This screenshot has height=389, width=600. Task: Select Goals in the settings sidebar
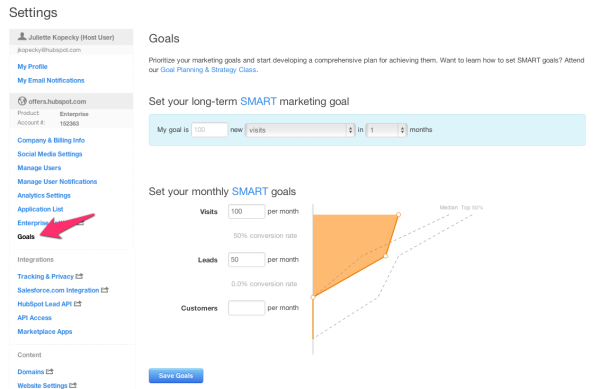(x=26, y=236)
